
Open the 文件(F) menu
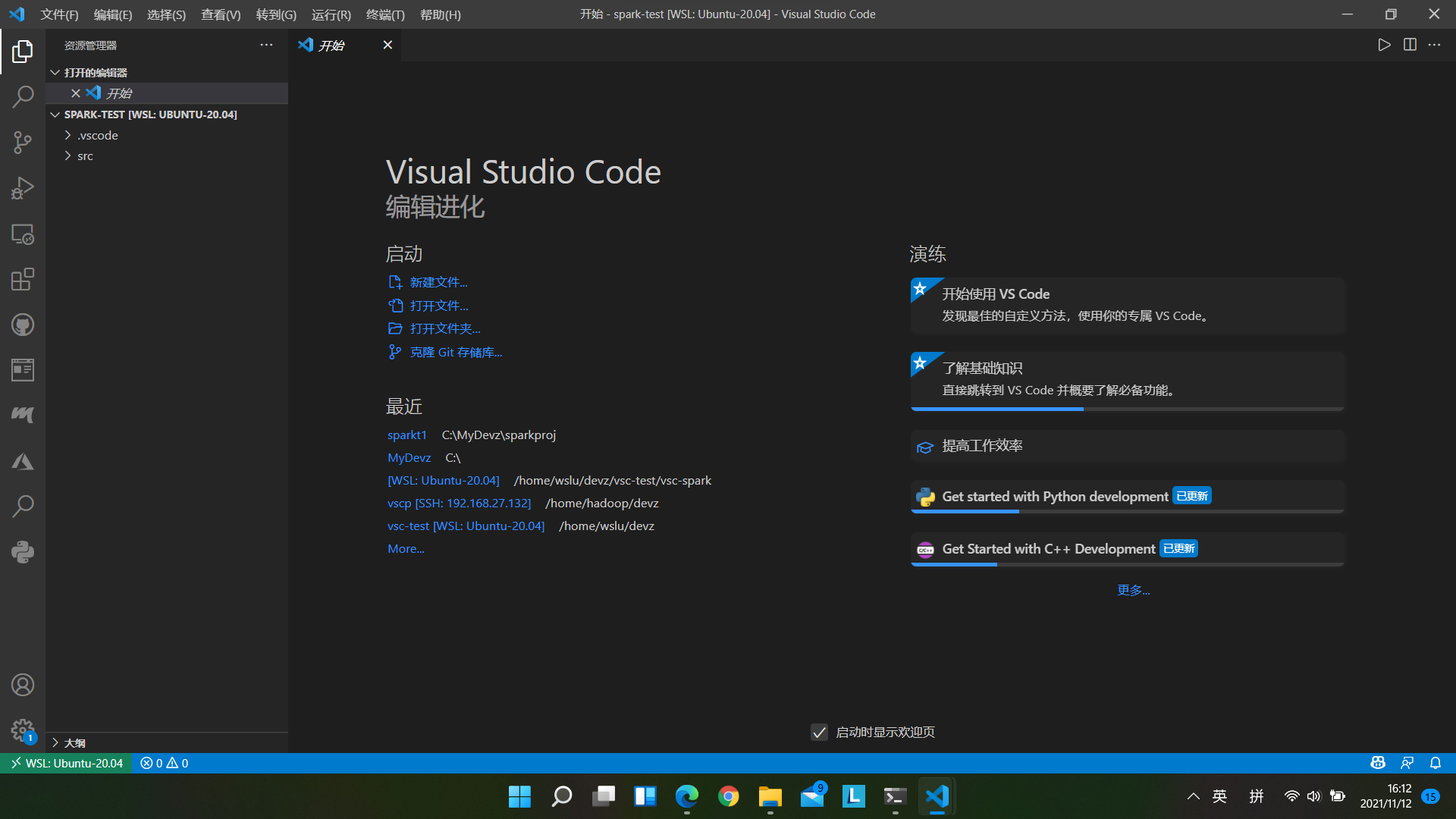(59, 14)
